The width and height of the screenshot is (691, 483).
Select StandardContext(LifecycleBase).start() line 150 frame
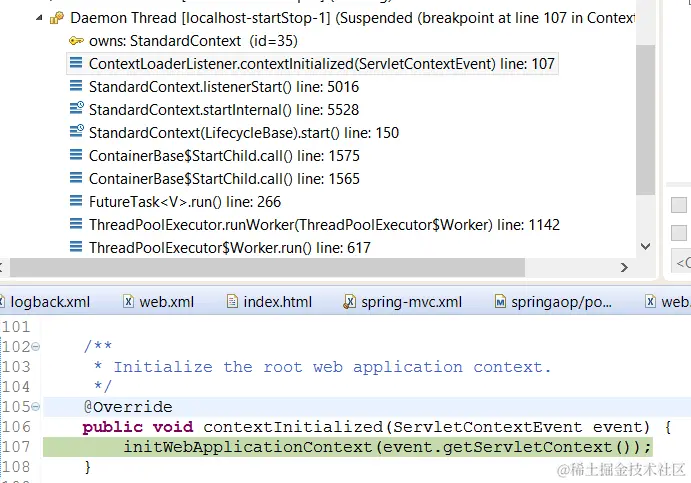pyautogui.click(x=244, y=133)
